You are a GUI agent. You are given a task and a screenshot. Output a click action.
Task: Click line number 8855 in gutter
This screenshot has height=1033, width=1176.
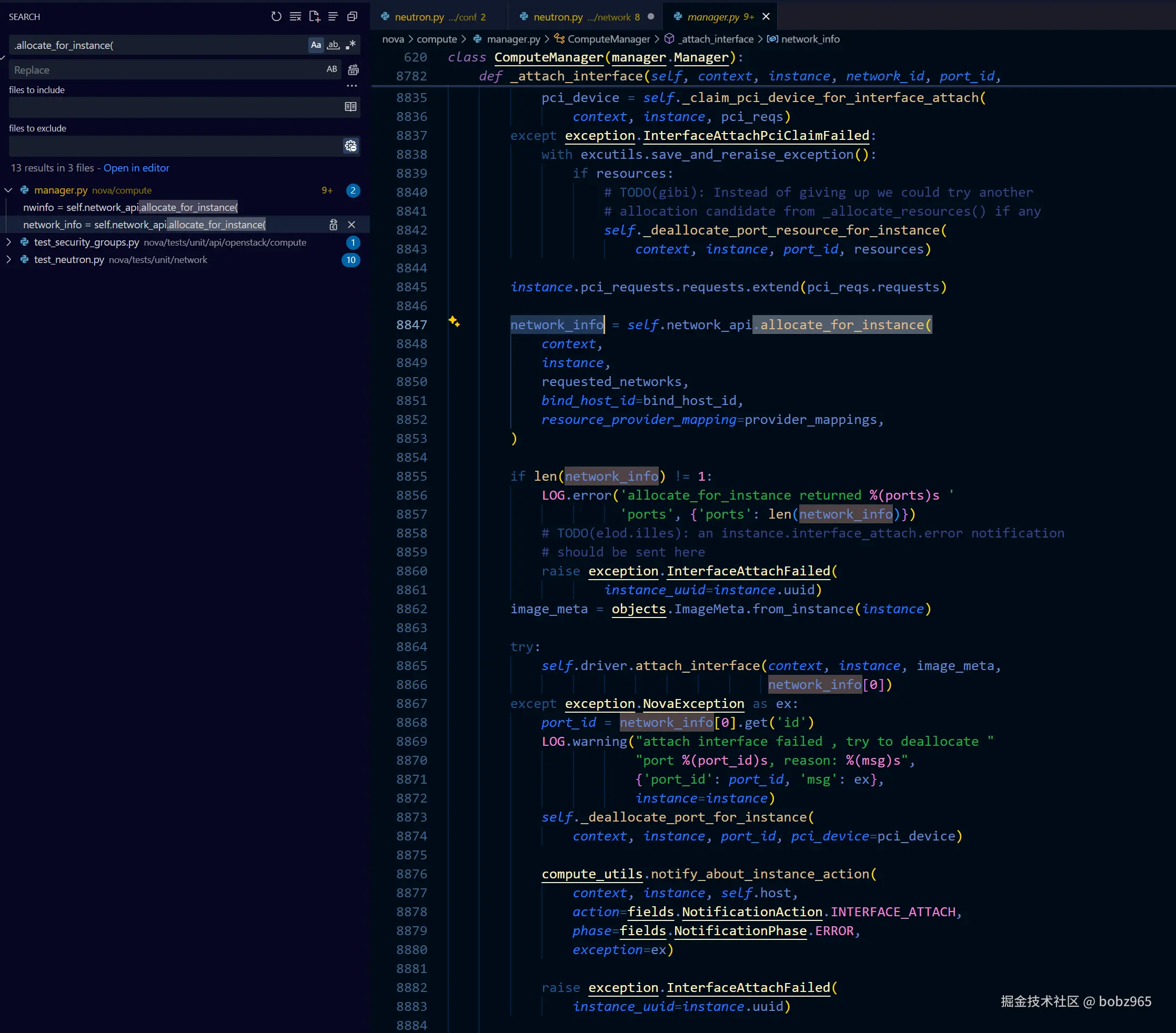[411, 476]
